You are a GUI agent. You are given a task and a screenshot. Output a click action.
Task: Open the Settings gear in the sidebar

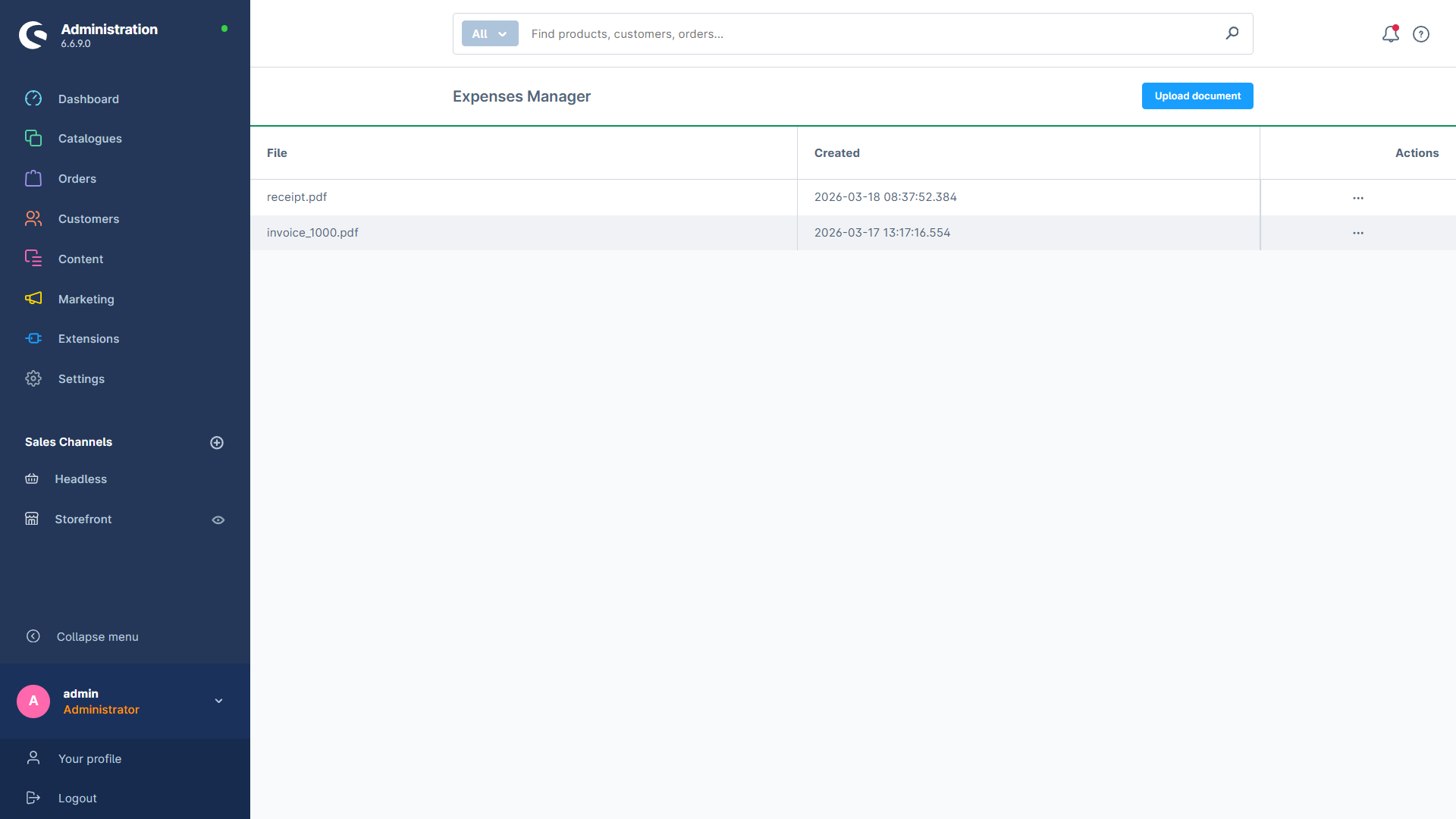click(33, 378)
